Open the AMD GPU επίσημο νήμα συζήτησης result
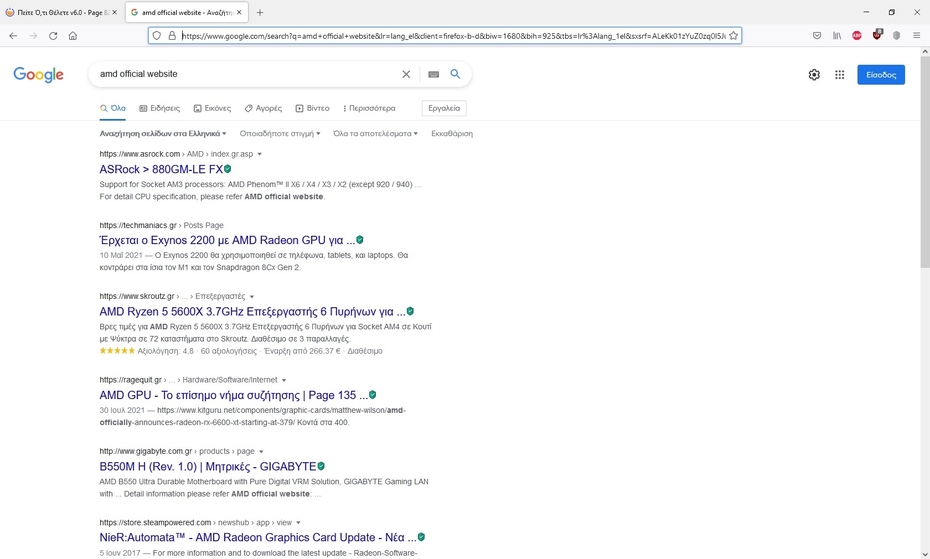Viewport: 930px width, 559px height. coord(234,395)
